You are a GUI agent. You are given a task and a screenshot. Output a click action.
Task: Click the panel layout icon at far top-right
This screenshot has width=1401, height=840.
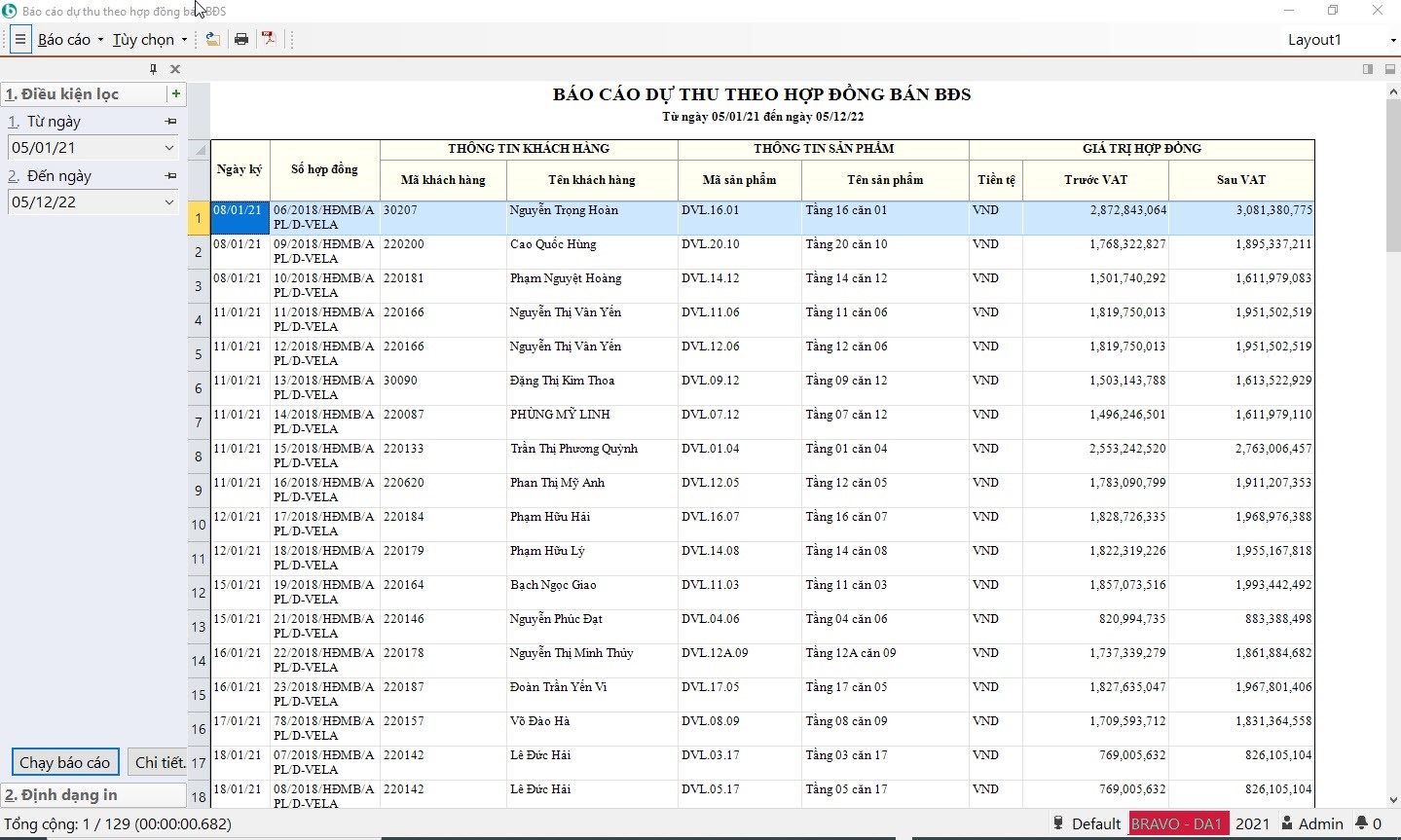1390,69
